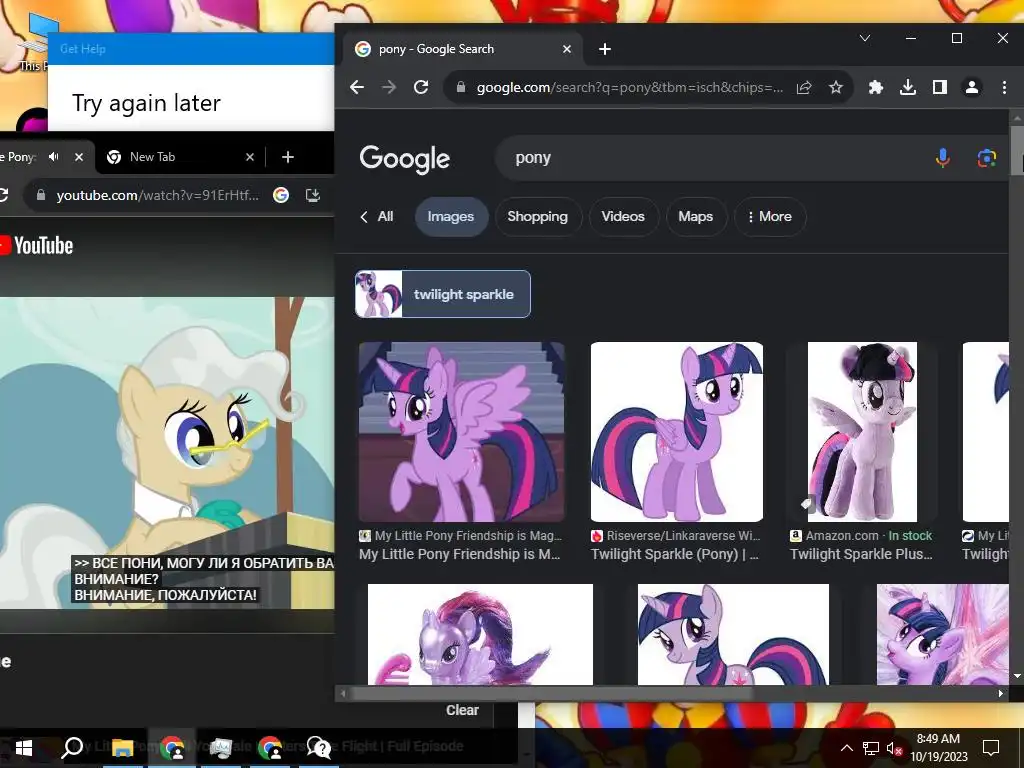Open Chrome downloads icon
The image size is (1024, 768).
tap(908, 87)
